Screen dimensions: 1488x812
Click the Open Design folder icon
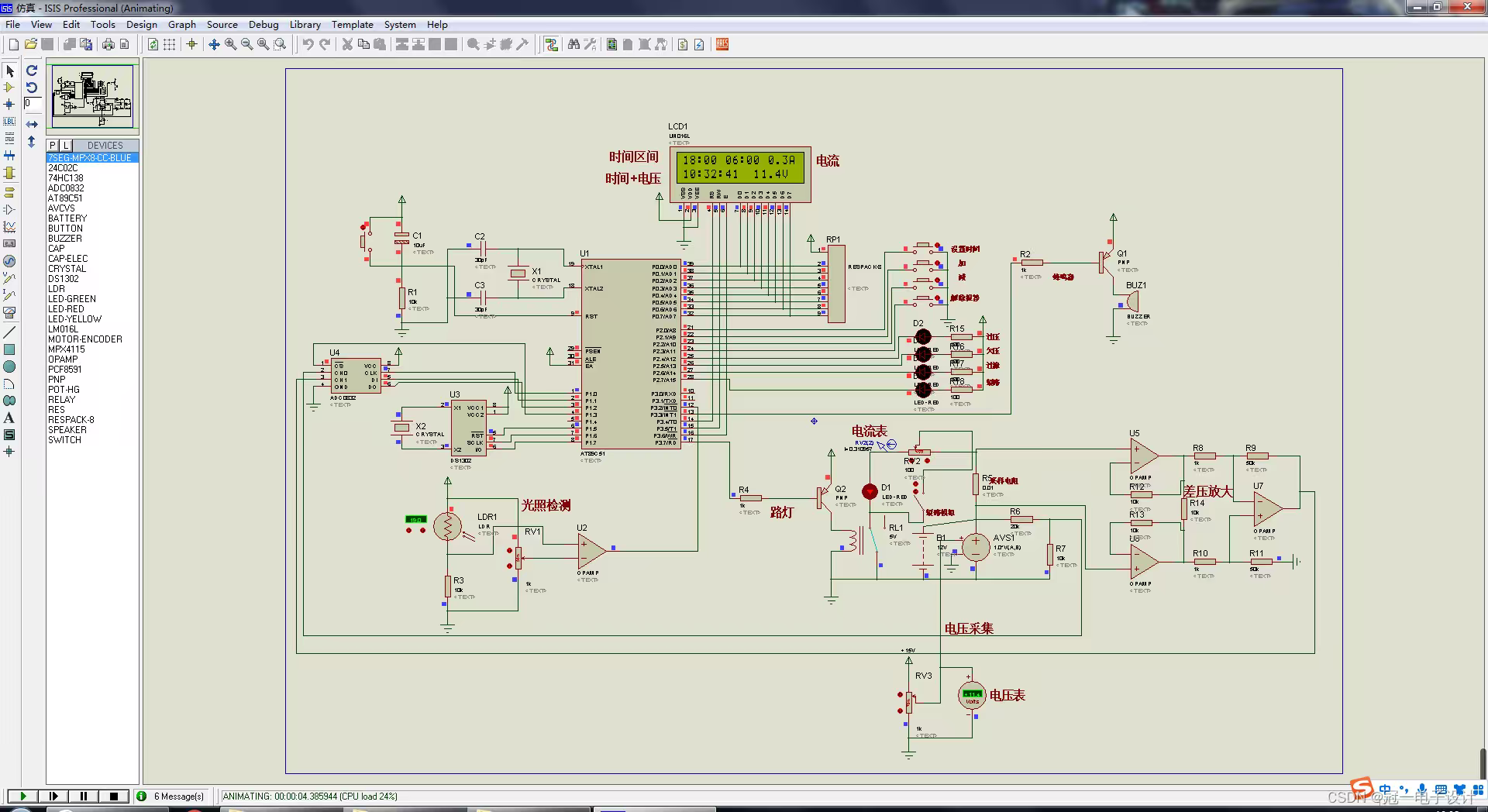[x=30, y=44]
